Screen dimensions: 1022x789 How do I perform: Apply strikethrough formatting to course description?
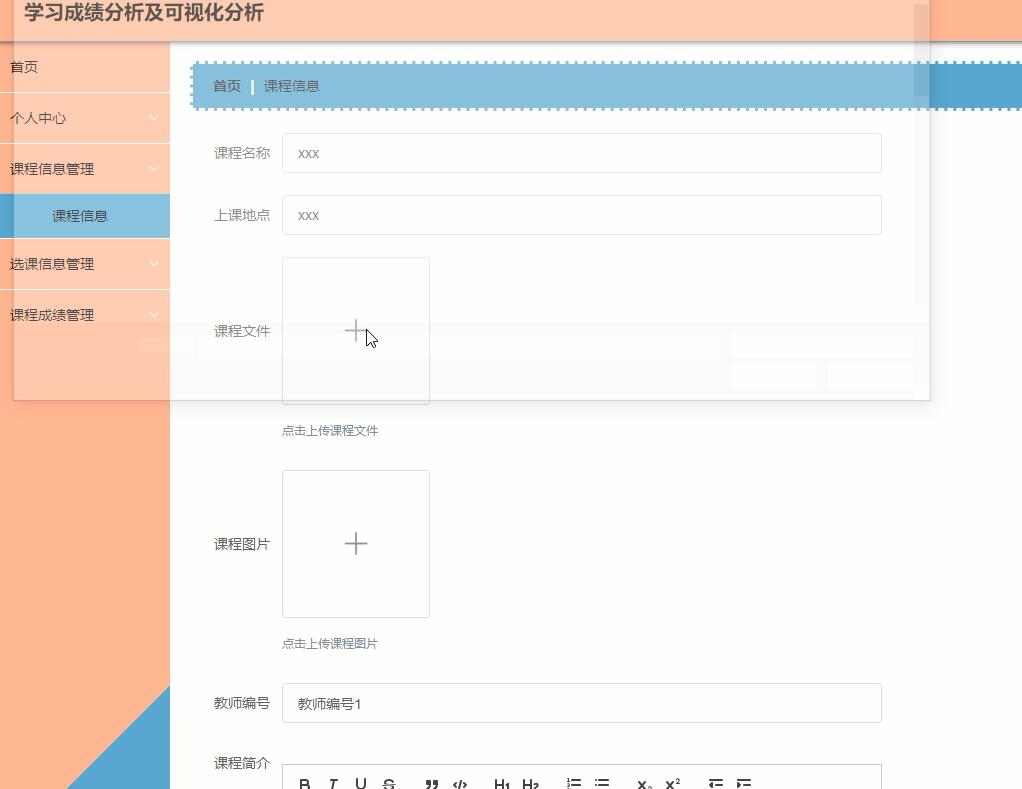[388, 784]
